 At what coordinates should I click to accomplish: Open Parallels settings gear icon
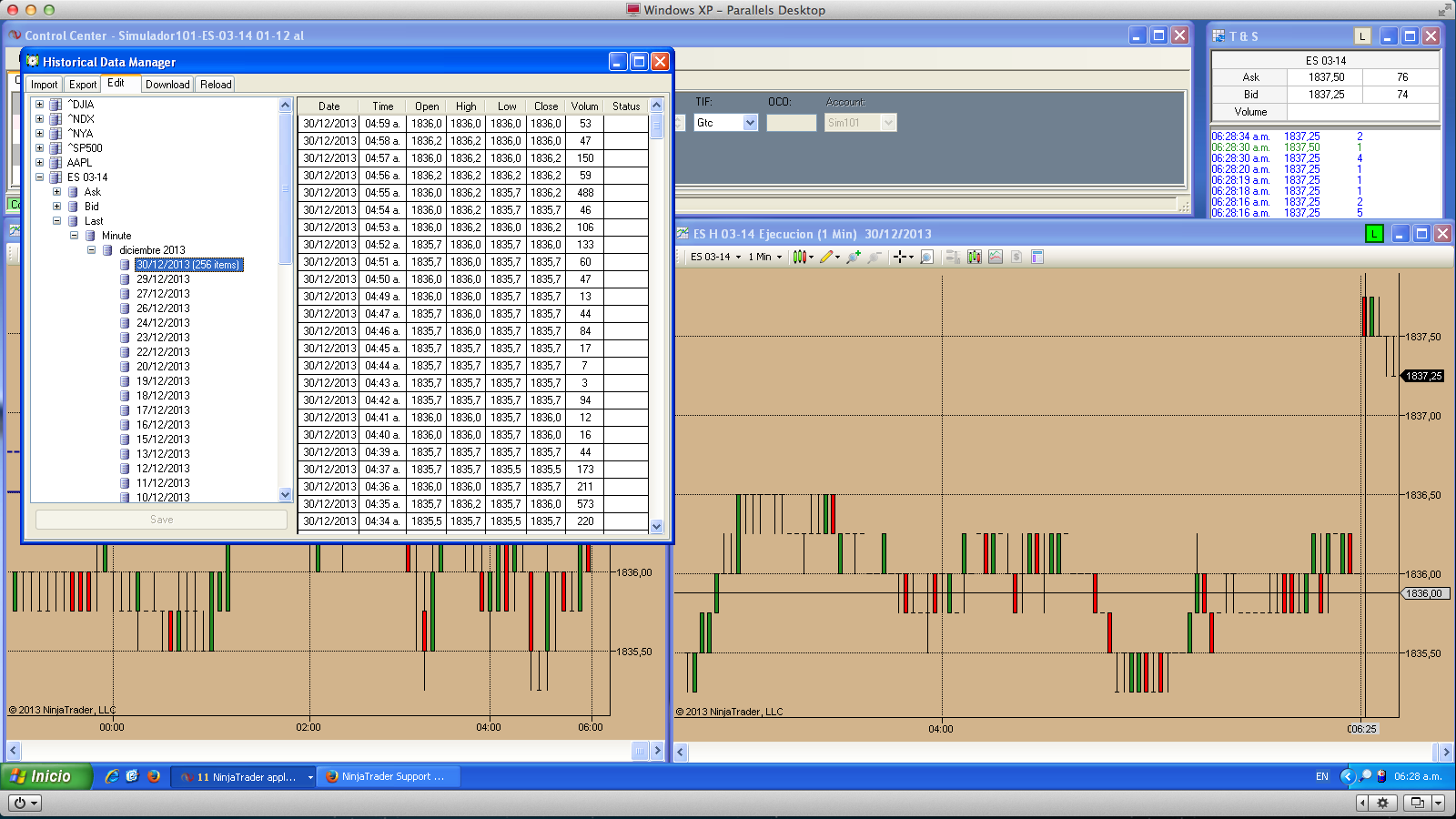pyautogui.click(x=1383, y=803)
